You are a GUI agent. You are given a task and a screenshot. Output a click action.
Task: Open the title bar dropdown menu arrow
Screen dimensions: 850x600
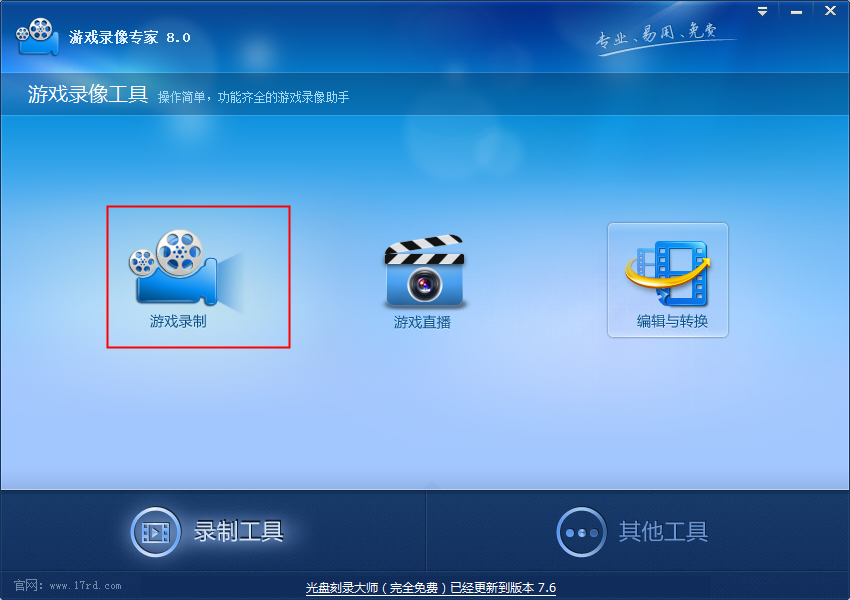[x=762, y=11]
